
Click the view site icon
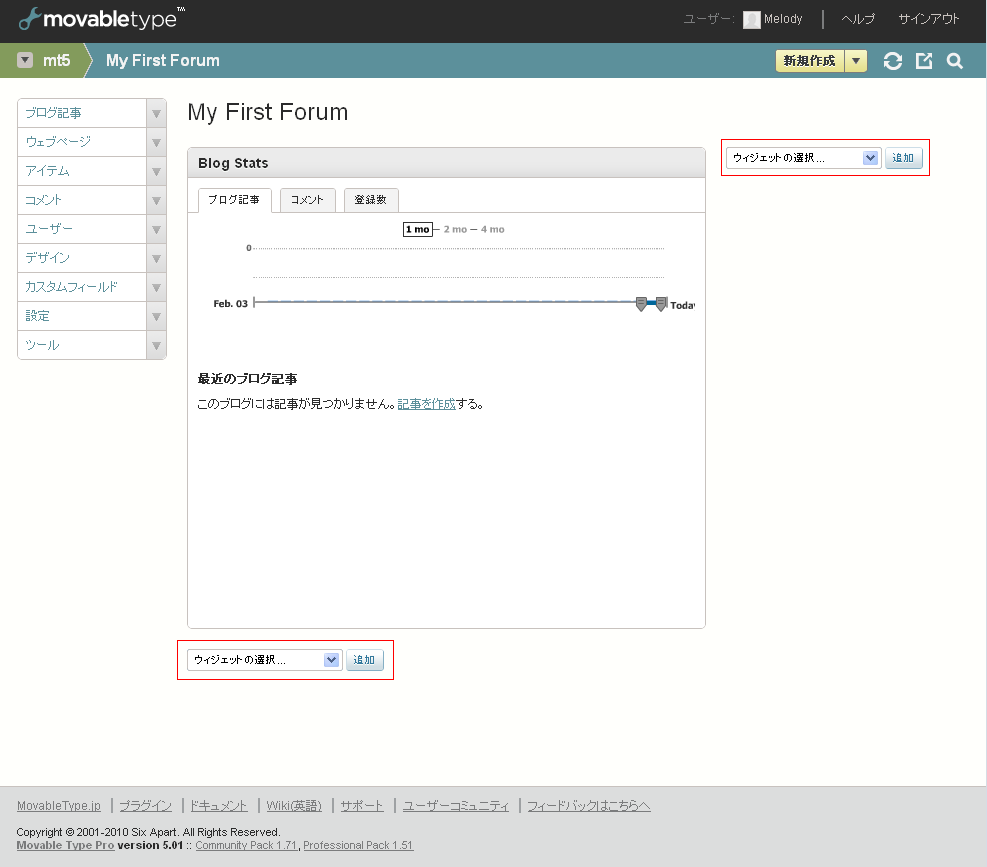[924, 61]
